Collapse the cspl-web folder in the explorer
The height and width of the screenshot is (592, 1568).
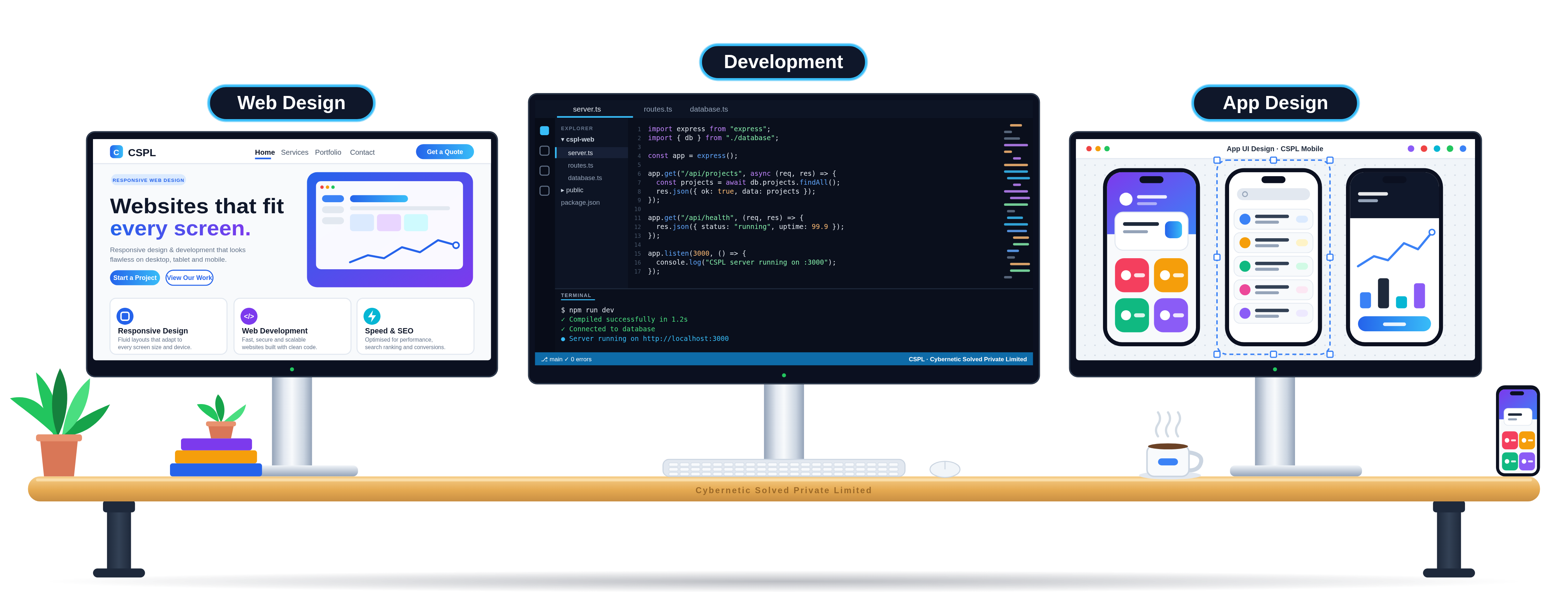click(577, 139)
